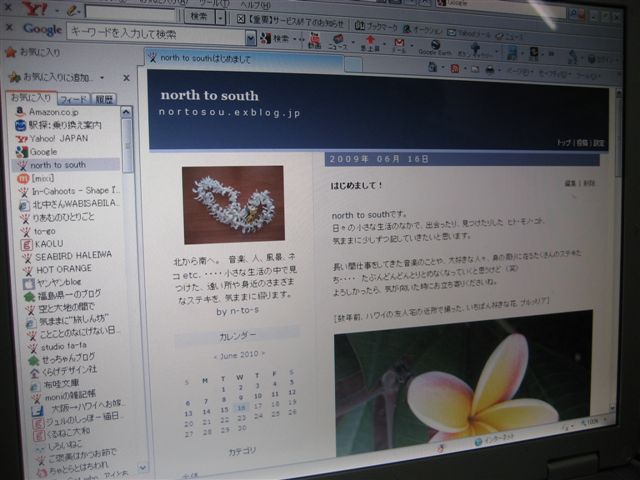640x480 pixels.
Task: Click the Yahoo icon next to Yahoo! JAPAN
Action: point(22,139)
